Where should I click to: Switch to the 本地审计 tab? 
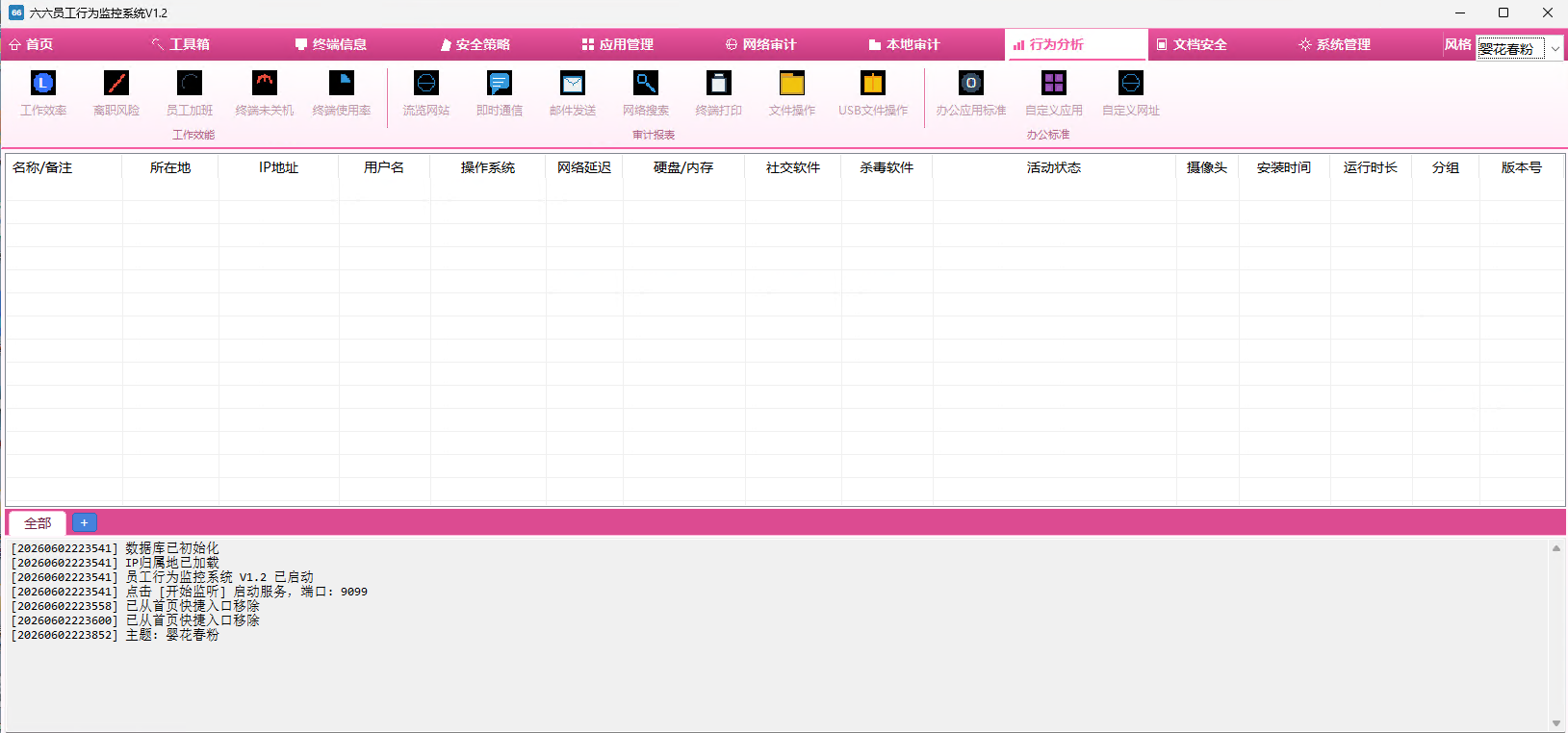(x=904, y=44)
